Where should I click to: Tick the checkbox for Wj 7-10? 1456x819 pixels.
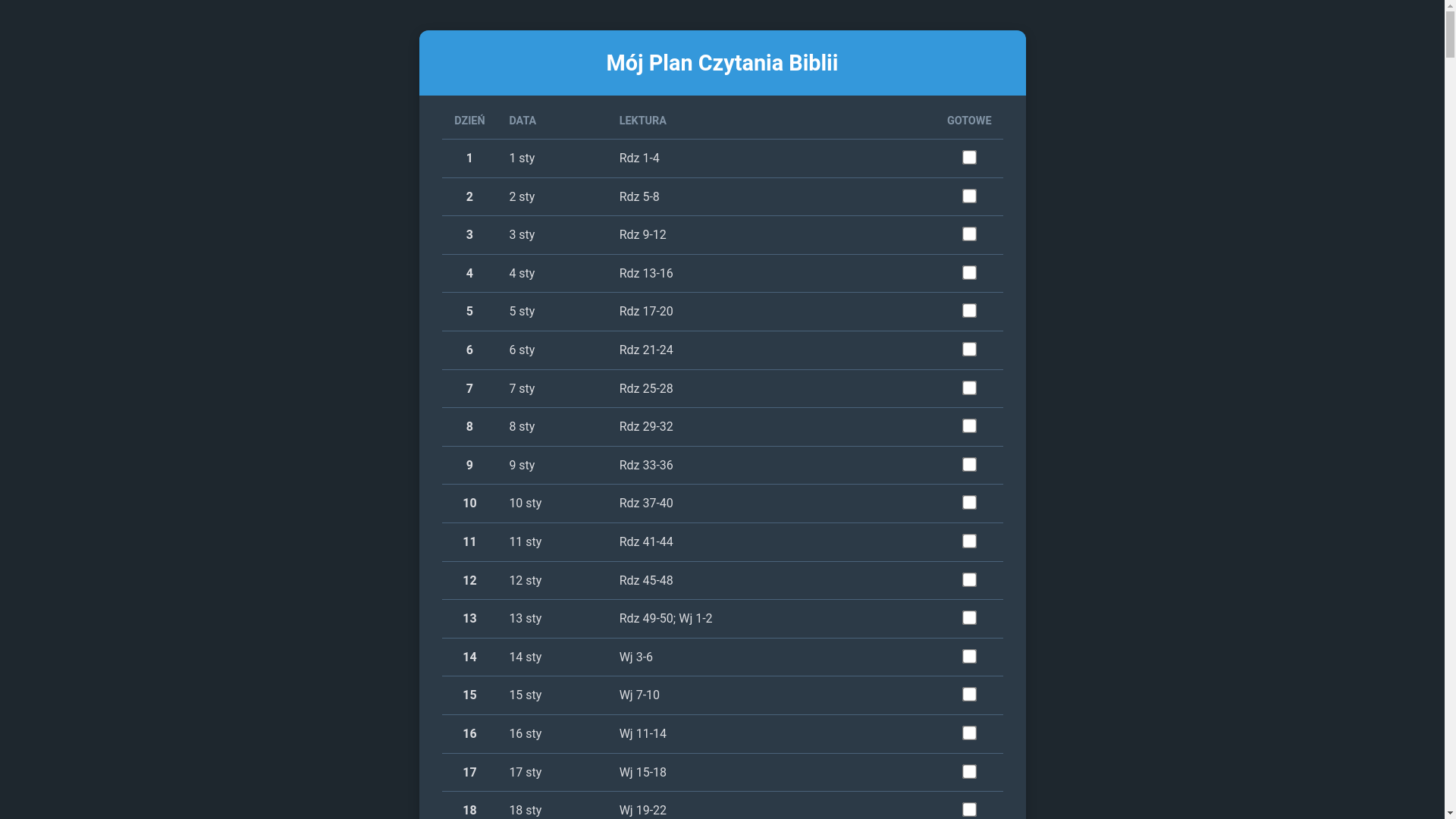tap(969, 695)
